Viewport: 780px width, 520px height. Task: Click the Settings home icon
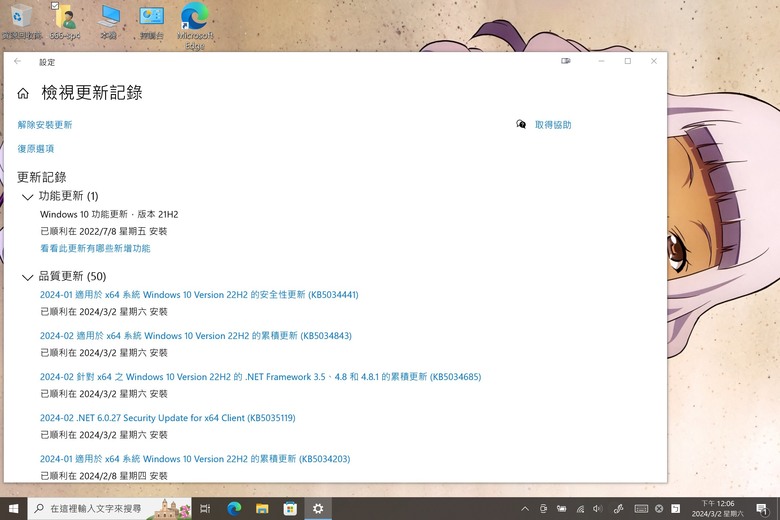pos(23,93)
